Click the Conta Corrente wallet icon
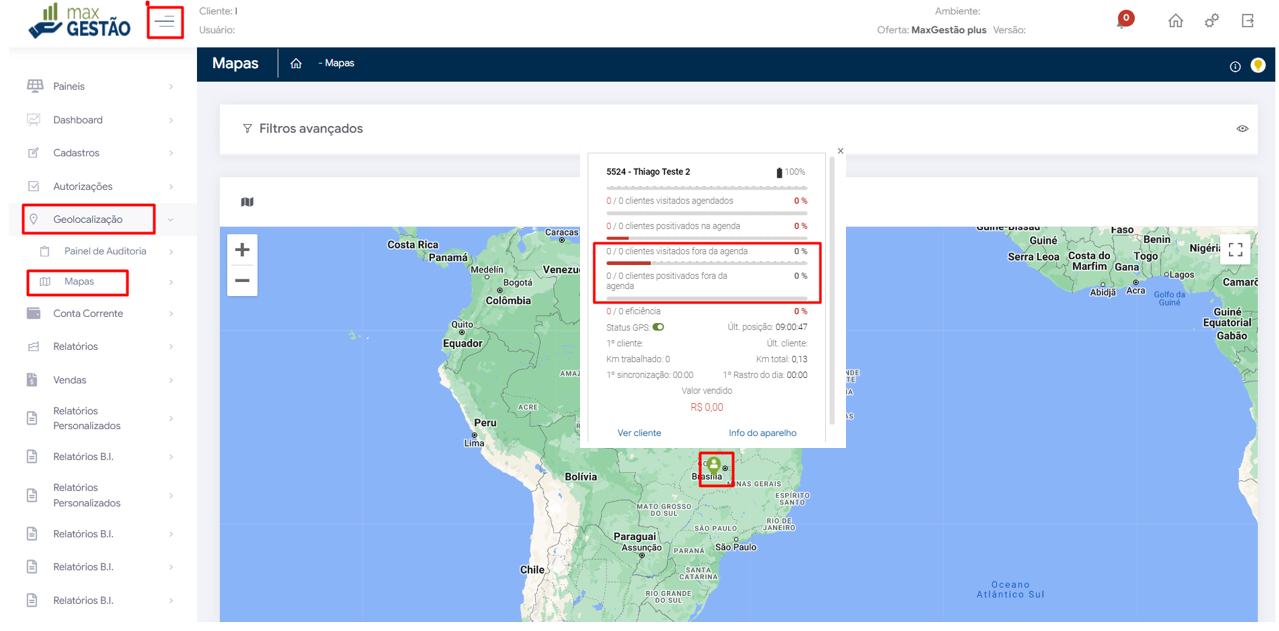 point(34,313)
